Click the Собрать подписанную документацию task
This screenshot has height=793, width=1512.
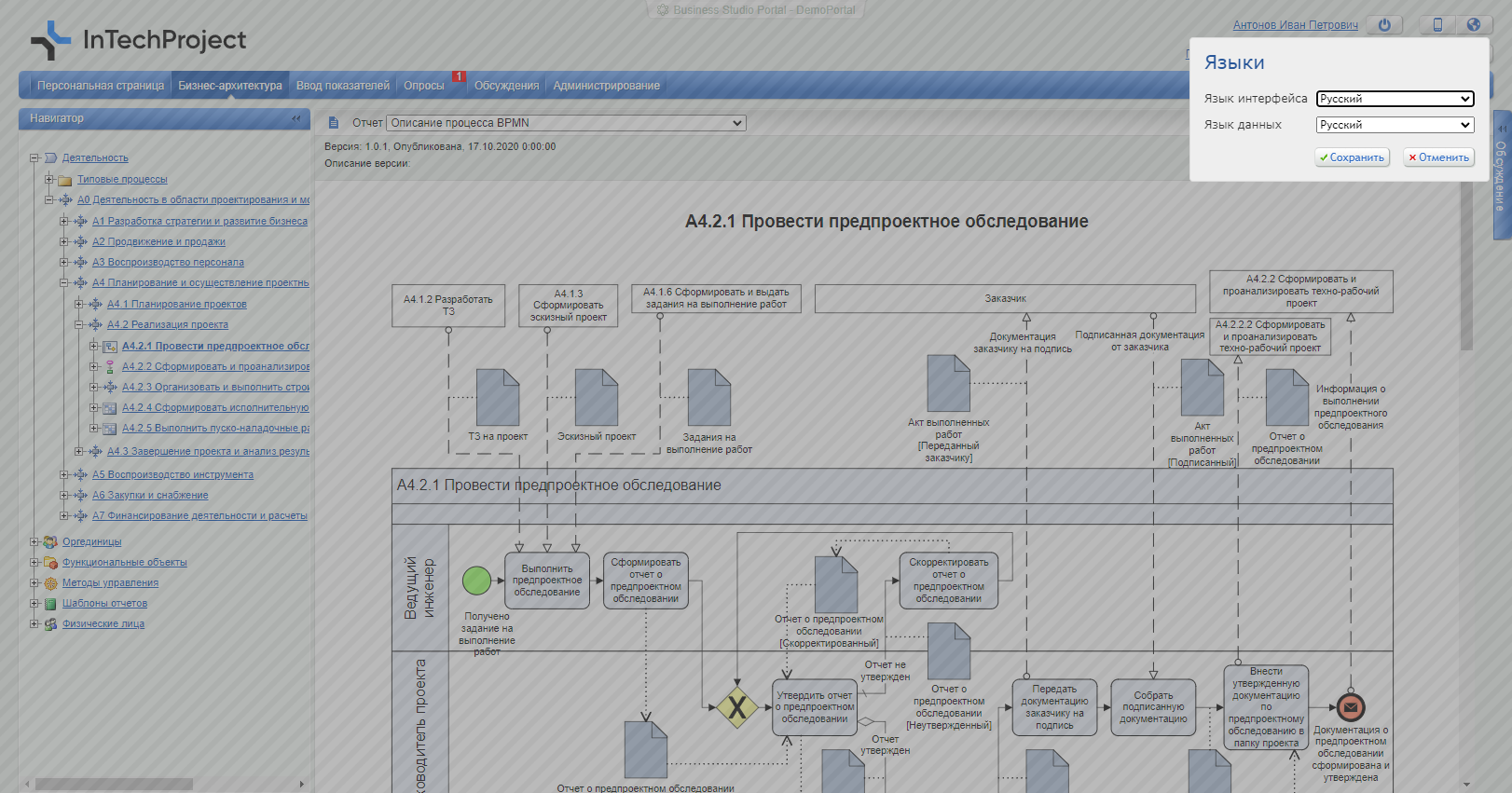coord(1153,707)
